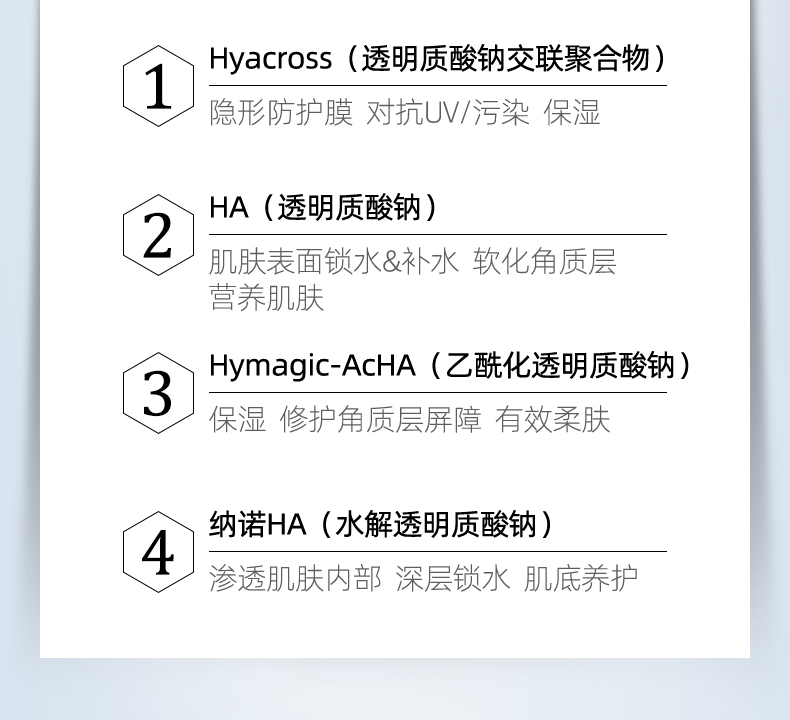Click the HA（透明质酸钠）heading
The height and width of the screenshot is (720, 790).
[x=323, y=208]
